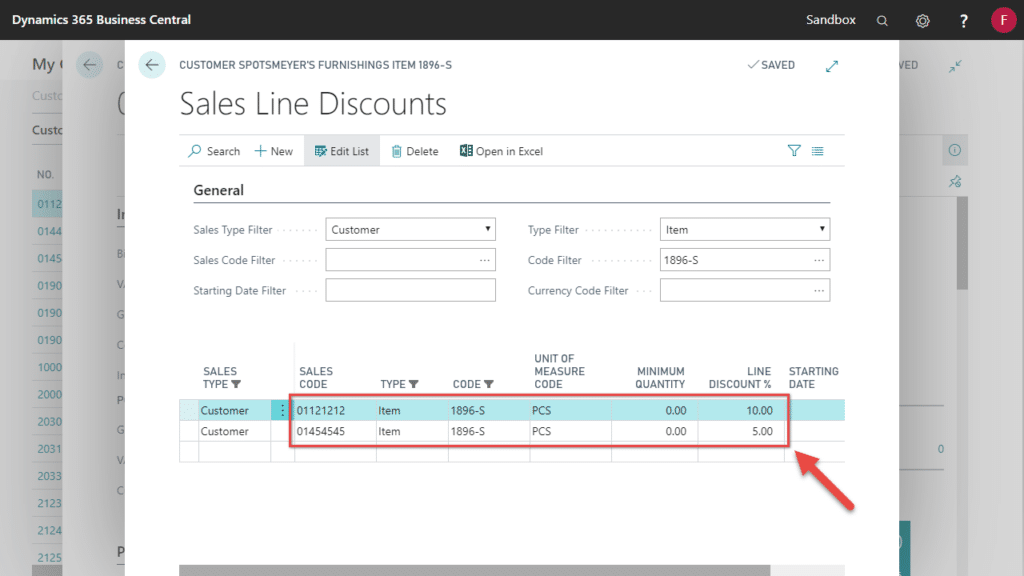This screenshot has height=576, width=1024.
Task: Click Dynamics 365 Business Central title
Action: coord(101,20)
